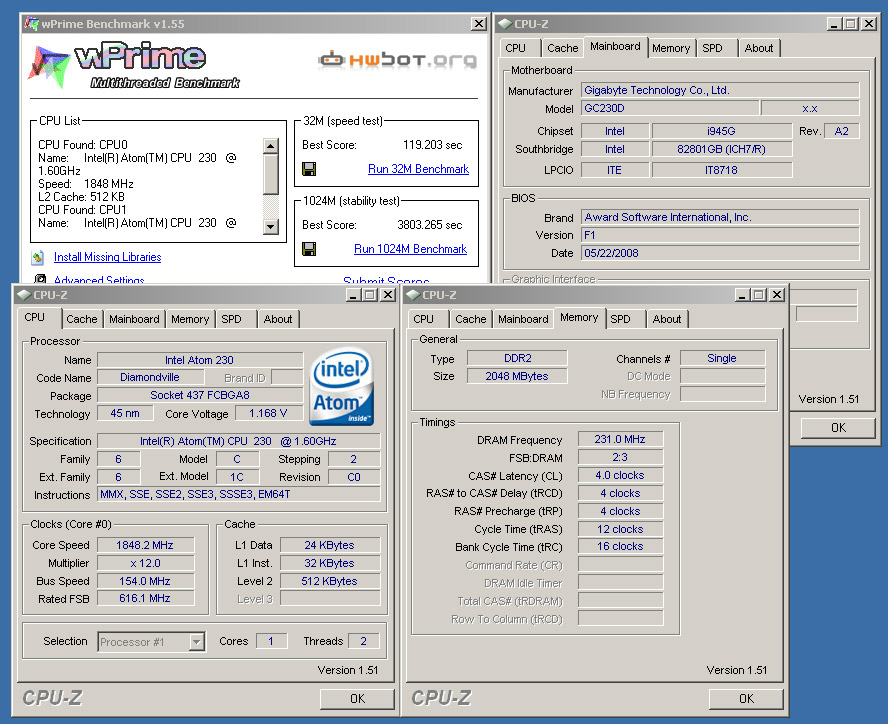888x724 pixels.
Task: Click OK in the CPU-Z processor window
Action: (x=357, y=699)
